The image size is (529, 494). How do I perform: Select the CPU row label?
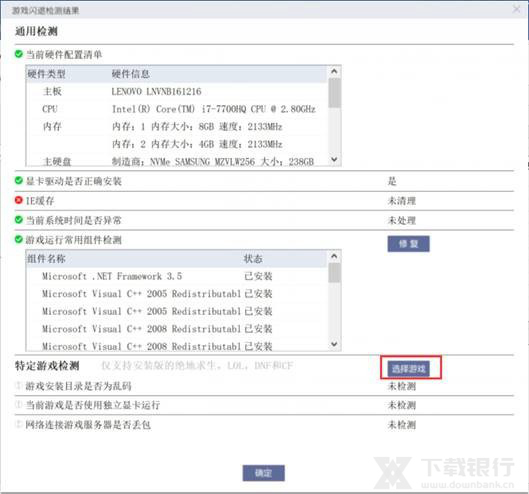[50, 109]
